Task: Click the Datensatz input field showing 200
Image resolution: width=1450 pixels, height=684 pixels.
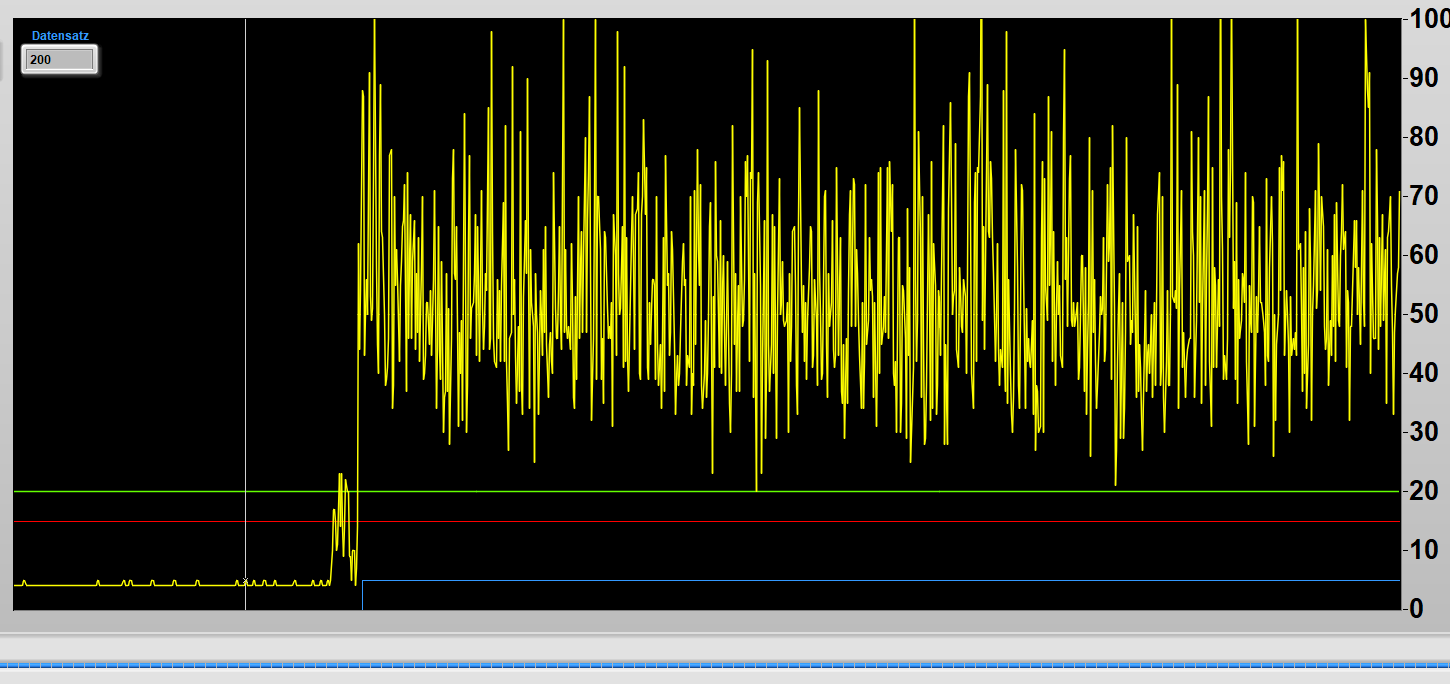Action: [x=60, y=60]
